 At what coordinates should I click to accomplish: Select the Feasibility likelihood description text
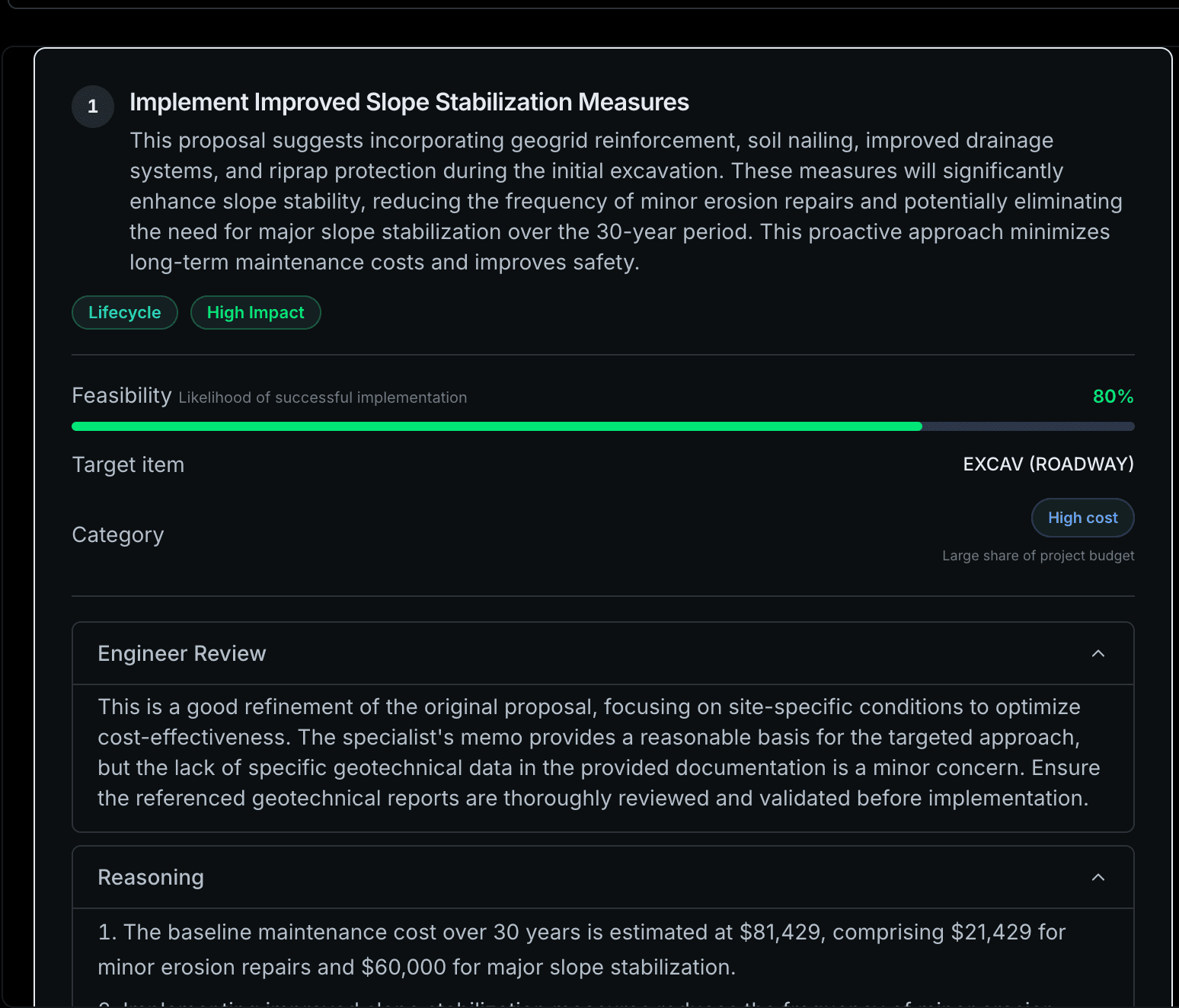click(x=321, y=397)
